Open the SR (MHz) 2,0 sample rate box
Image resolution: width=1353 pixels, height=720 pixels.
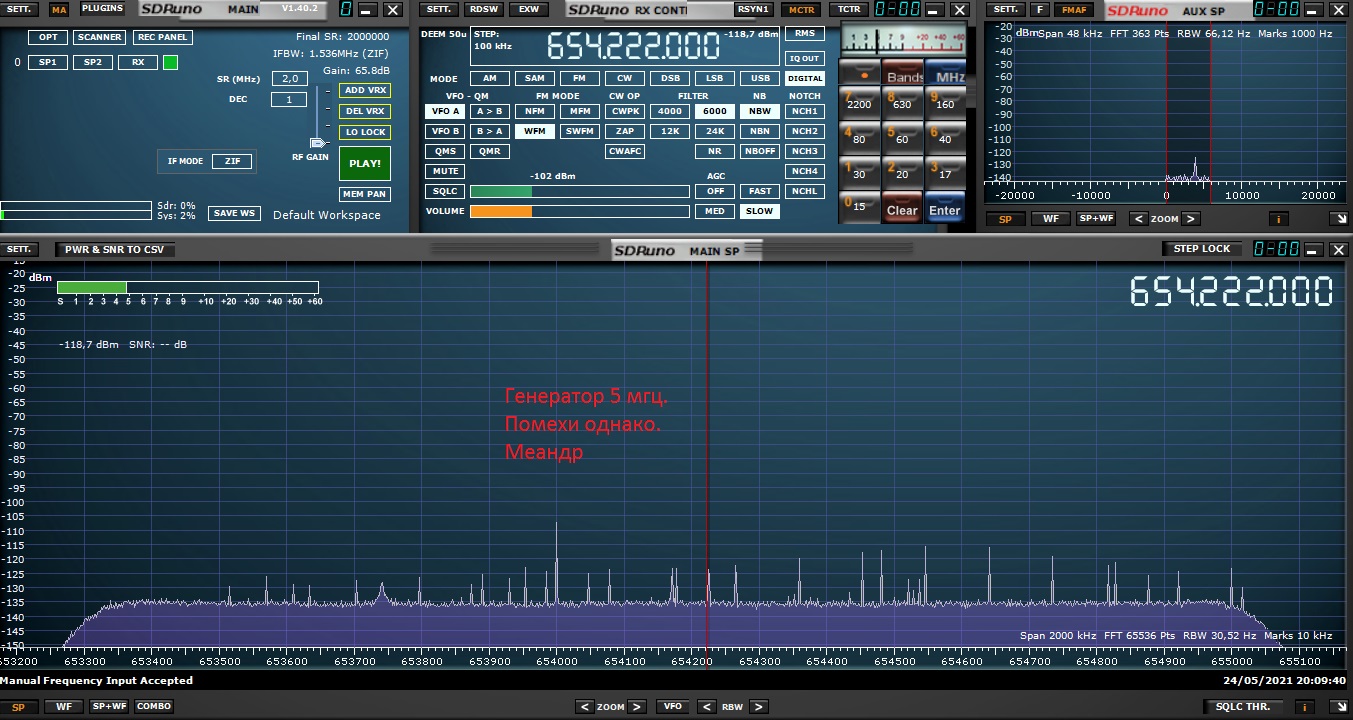pyautogui.click(x=289, y=78)
